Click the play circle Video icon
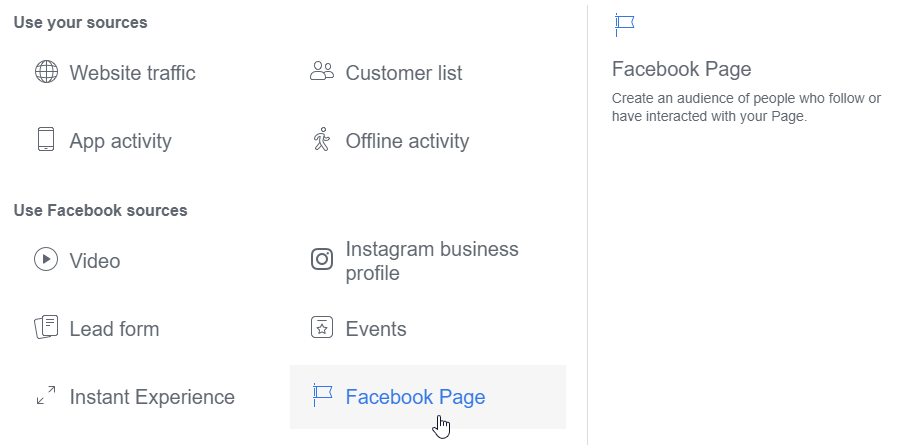 click(46, 259)
